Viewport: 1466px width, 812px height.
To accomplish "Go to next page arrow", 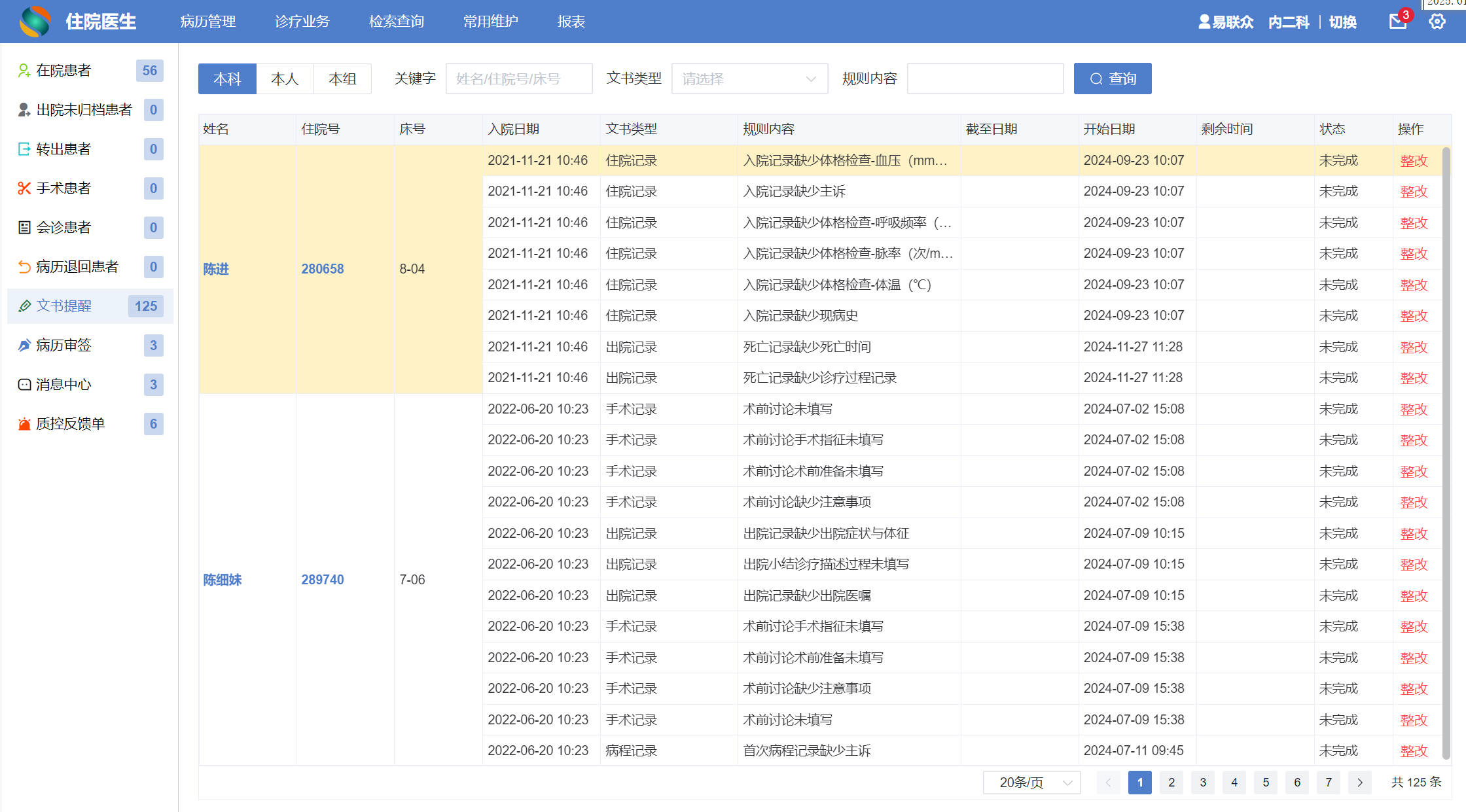I will point(1360,783).
